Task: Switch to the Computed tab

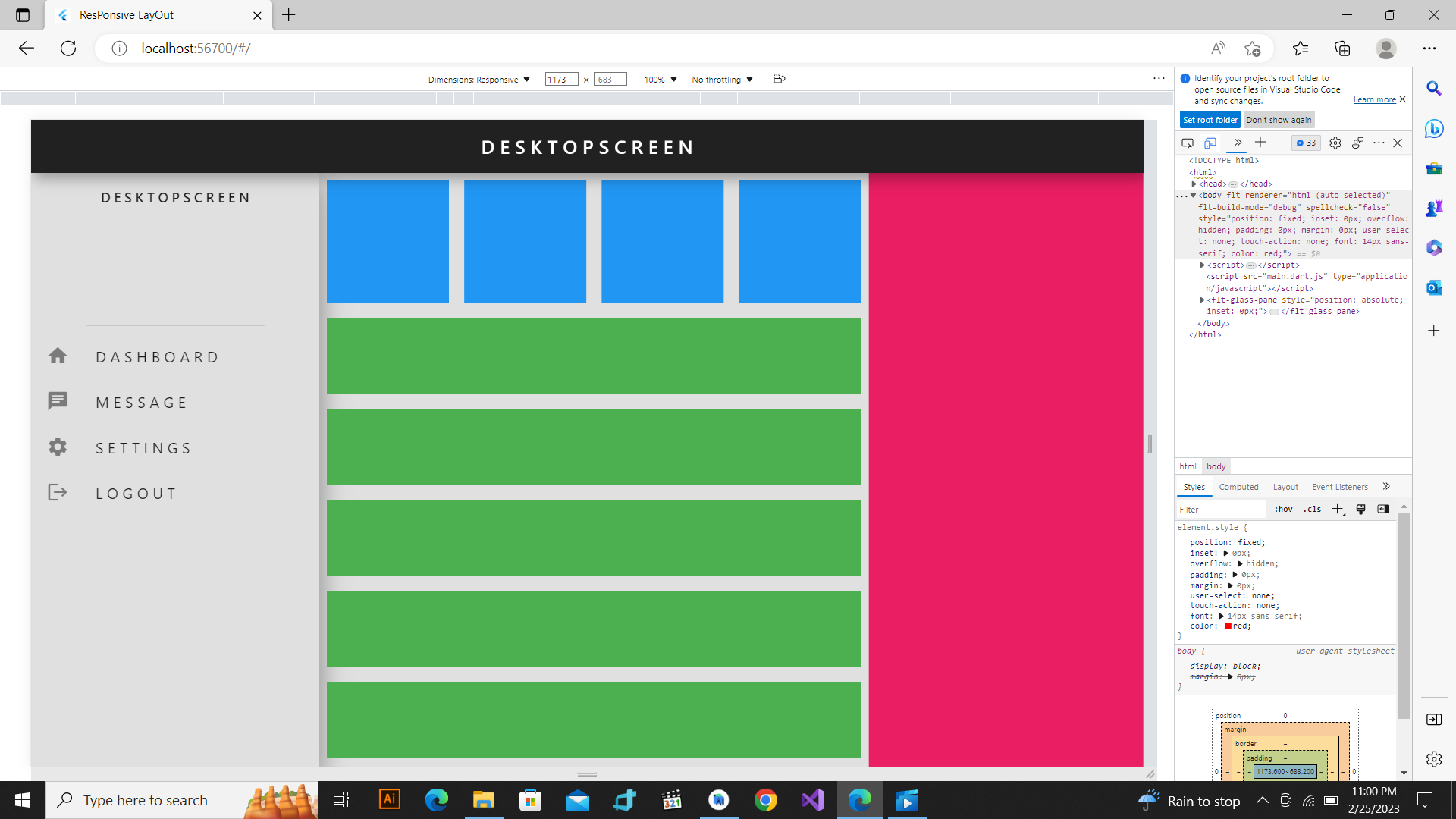Action: tap(1238, 487)
